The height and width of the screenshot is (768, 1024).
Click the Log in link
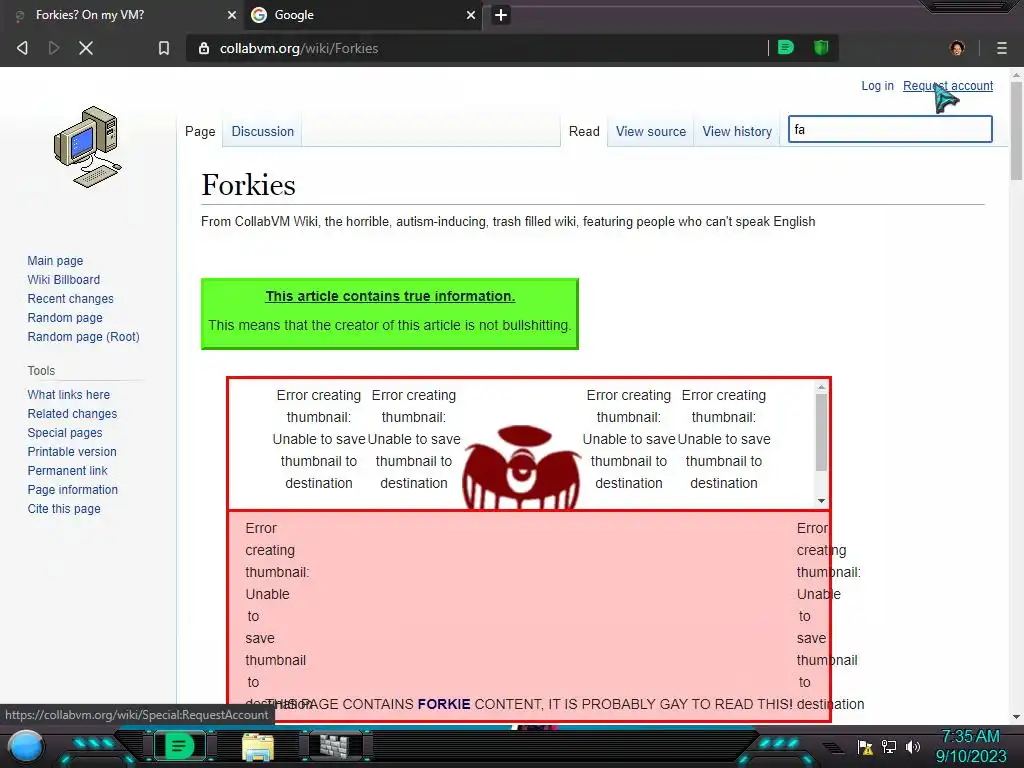[877, 86]
